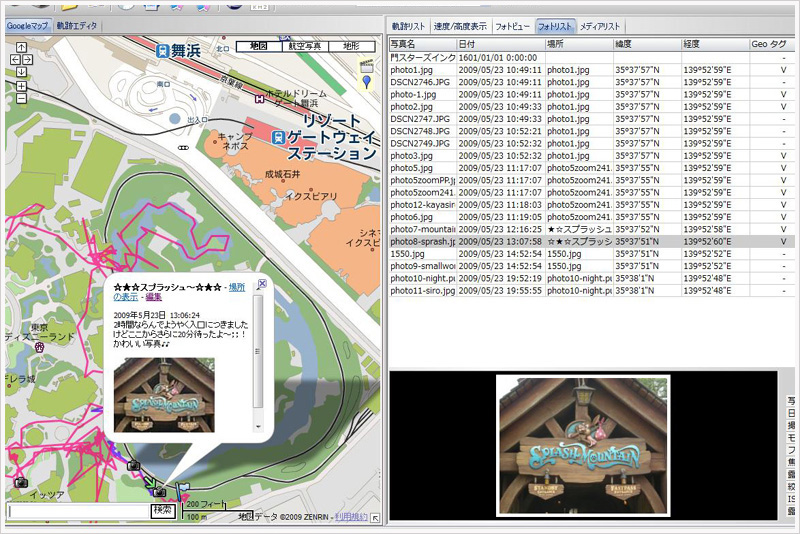Select the photo7-mountain photo row
The height and width of the screenshot is (534, 800).
(592, 229)
